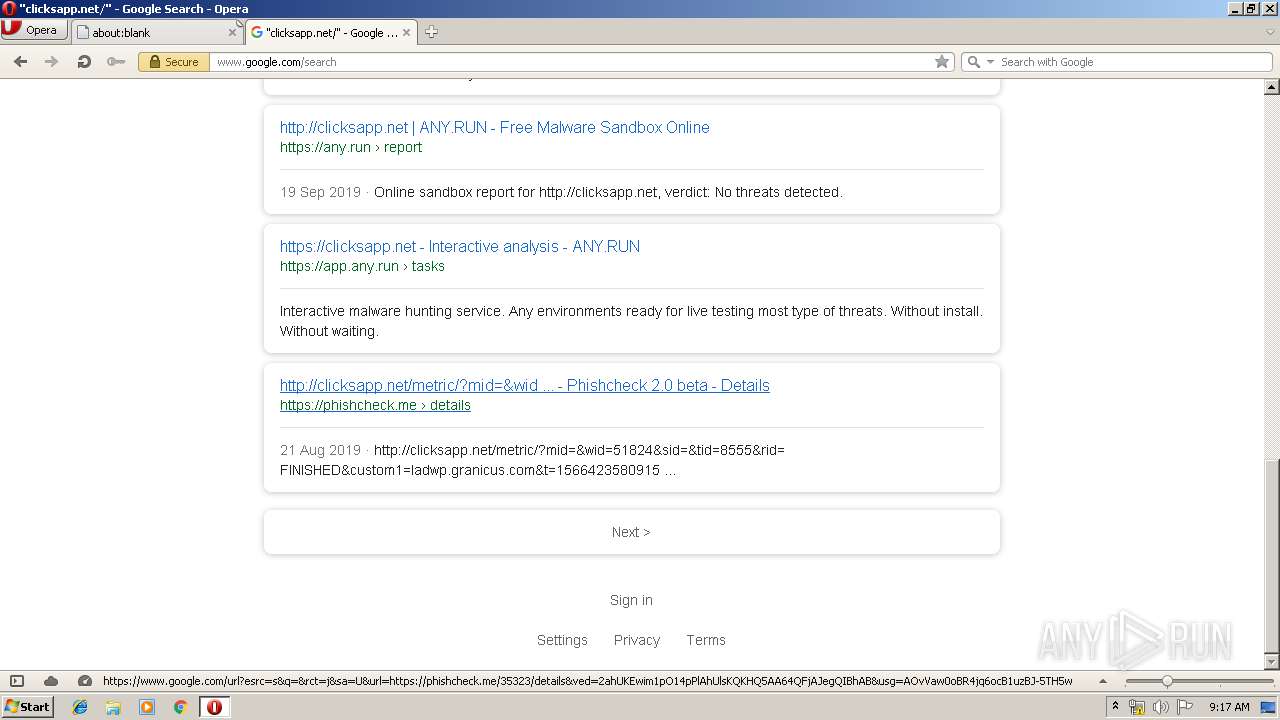Select the "clicksapp.net/" Google tab
This screenshot has height=720, width=1280.
click(x=332, y=32)
